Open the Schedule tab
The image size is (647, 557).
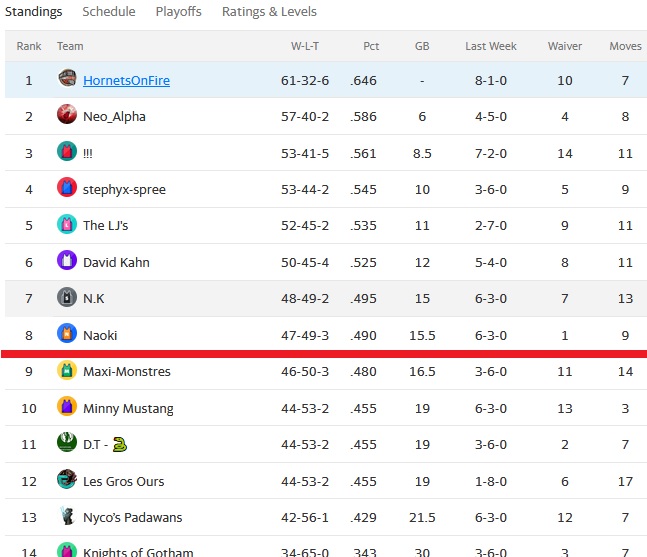109,12
